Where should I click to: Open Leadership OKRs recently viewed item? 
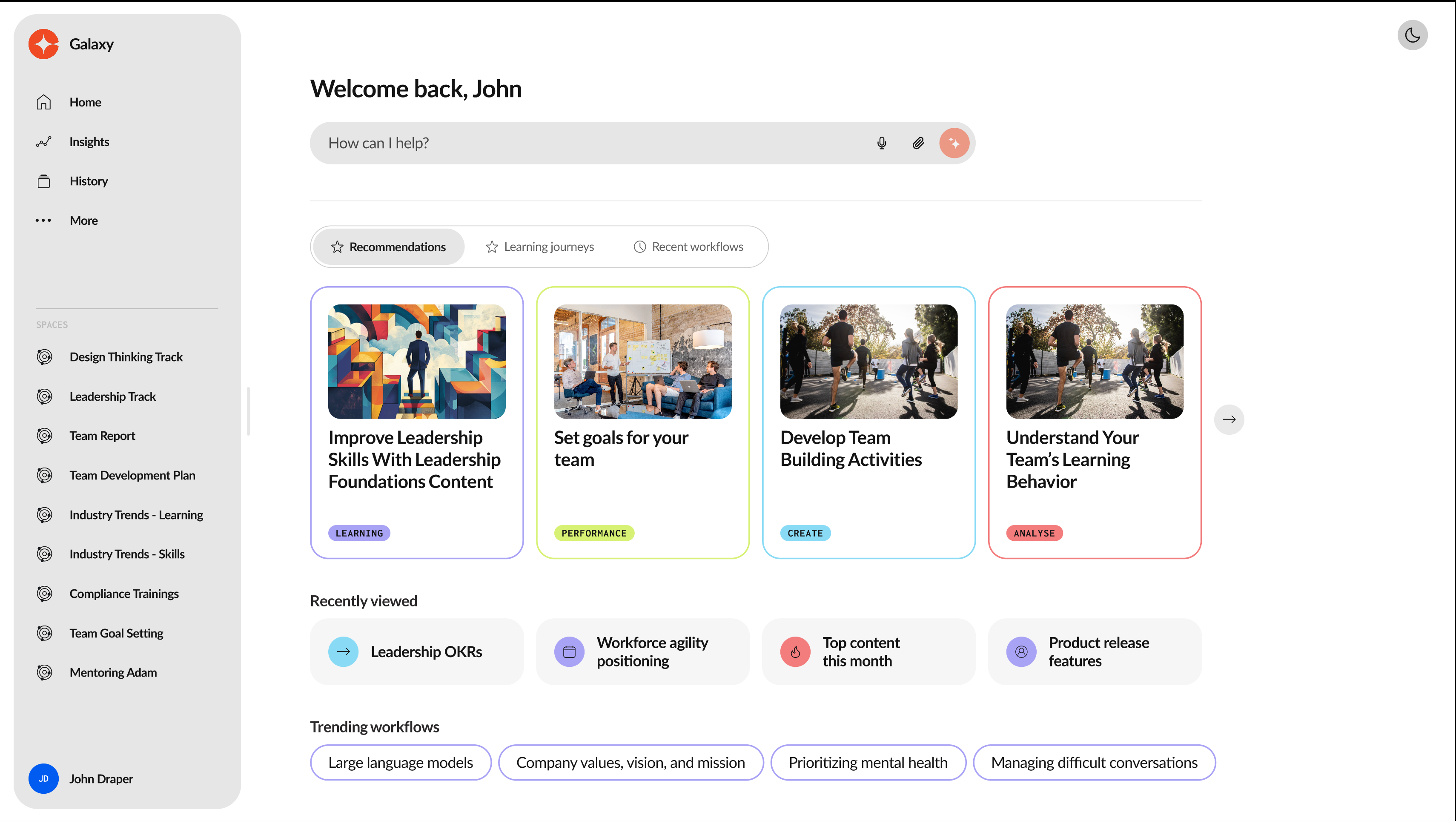point(416,652)
